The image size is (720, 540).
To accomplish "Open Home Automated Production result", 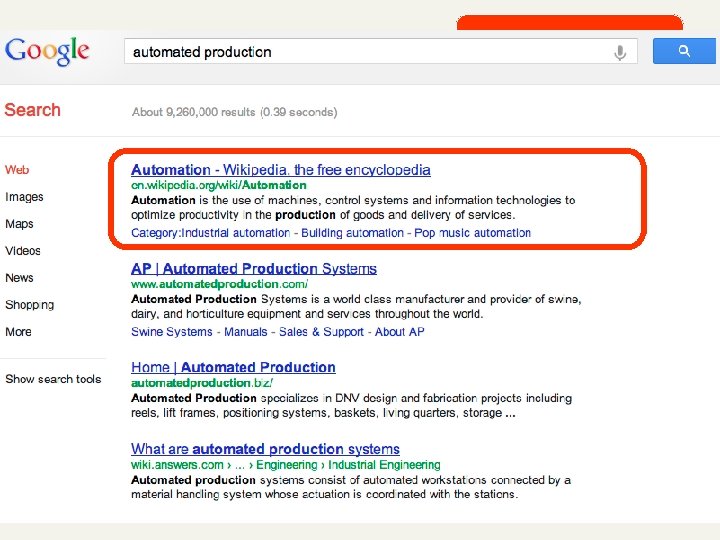I will [233, 367].
